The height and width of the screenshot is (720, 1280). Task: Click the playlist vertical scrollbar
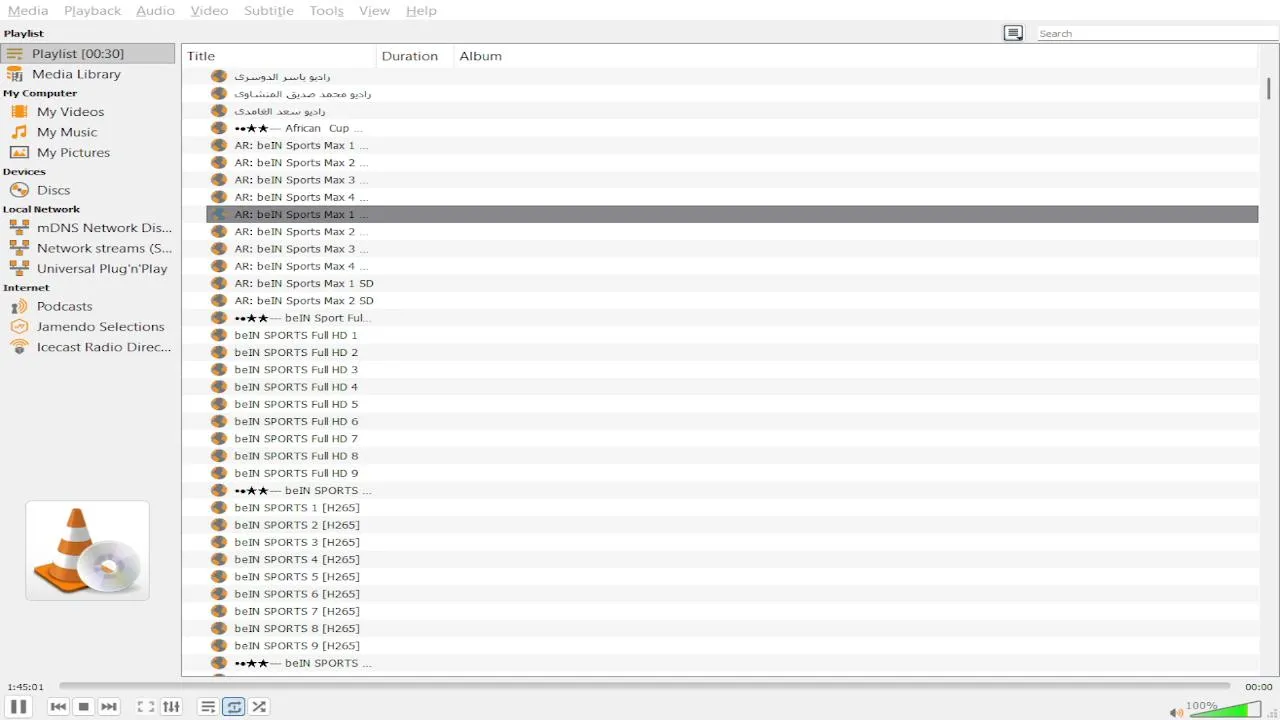tap(1268, 88)
